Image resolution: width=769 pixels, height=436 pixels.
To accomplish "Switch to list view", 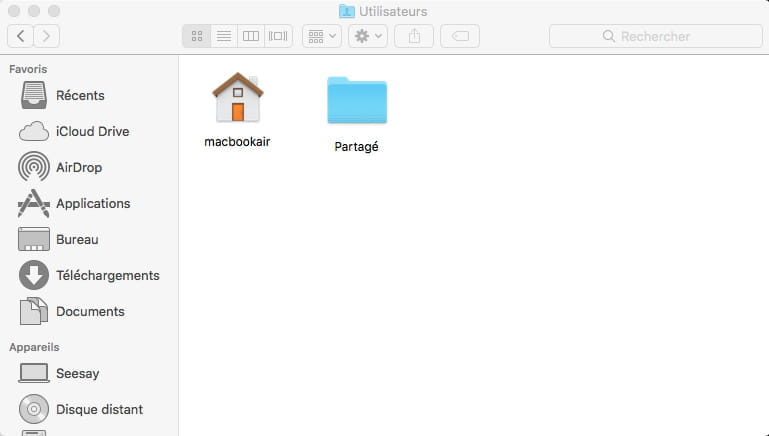I will [224, 36].
